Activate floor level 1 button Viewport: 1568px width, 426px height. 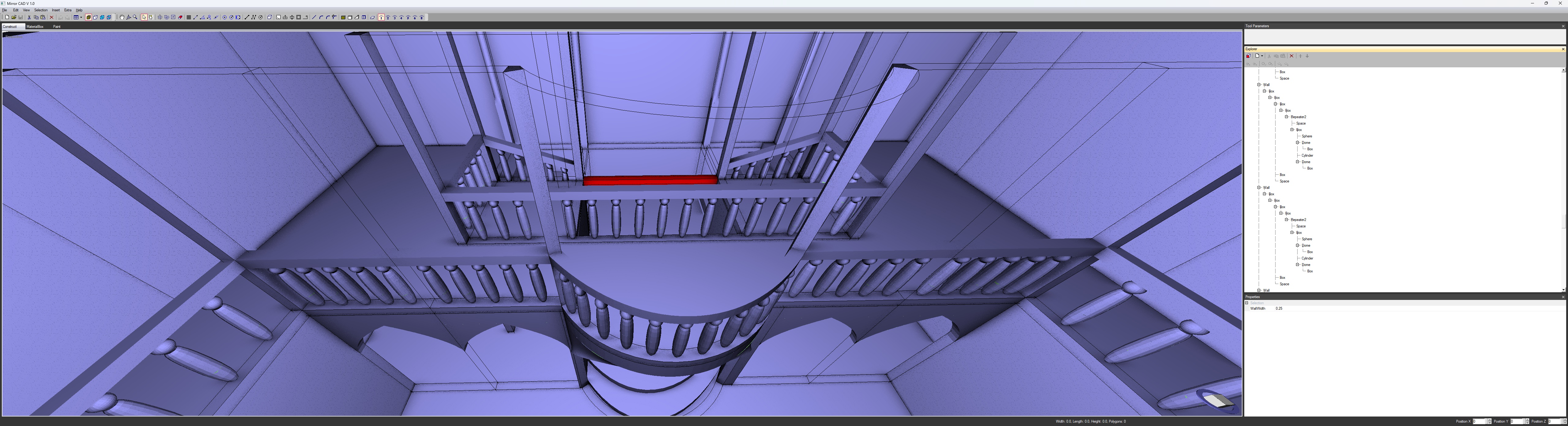381,17
